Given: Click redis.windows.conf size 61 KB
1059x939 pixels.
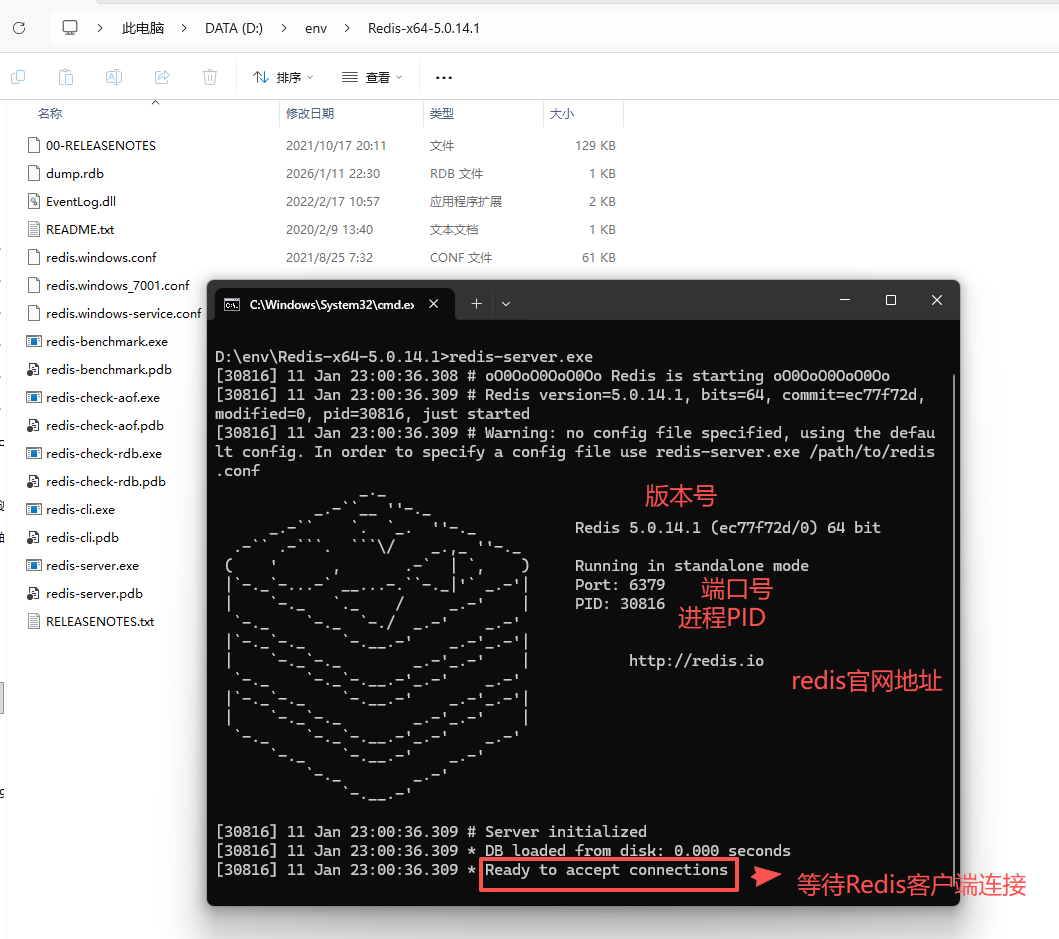Looking at the screenshot, I should click(598, 257).
